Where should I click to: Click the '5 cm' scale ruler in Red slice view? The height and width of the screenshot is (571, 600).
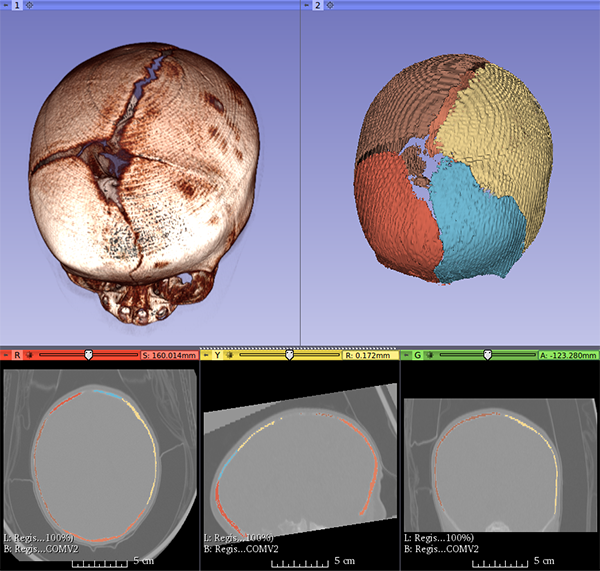click(x=113, y=562)
